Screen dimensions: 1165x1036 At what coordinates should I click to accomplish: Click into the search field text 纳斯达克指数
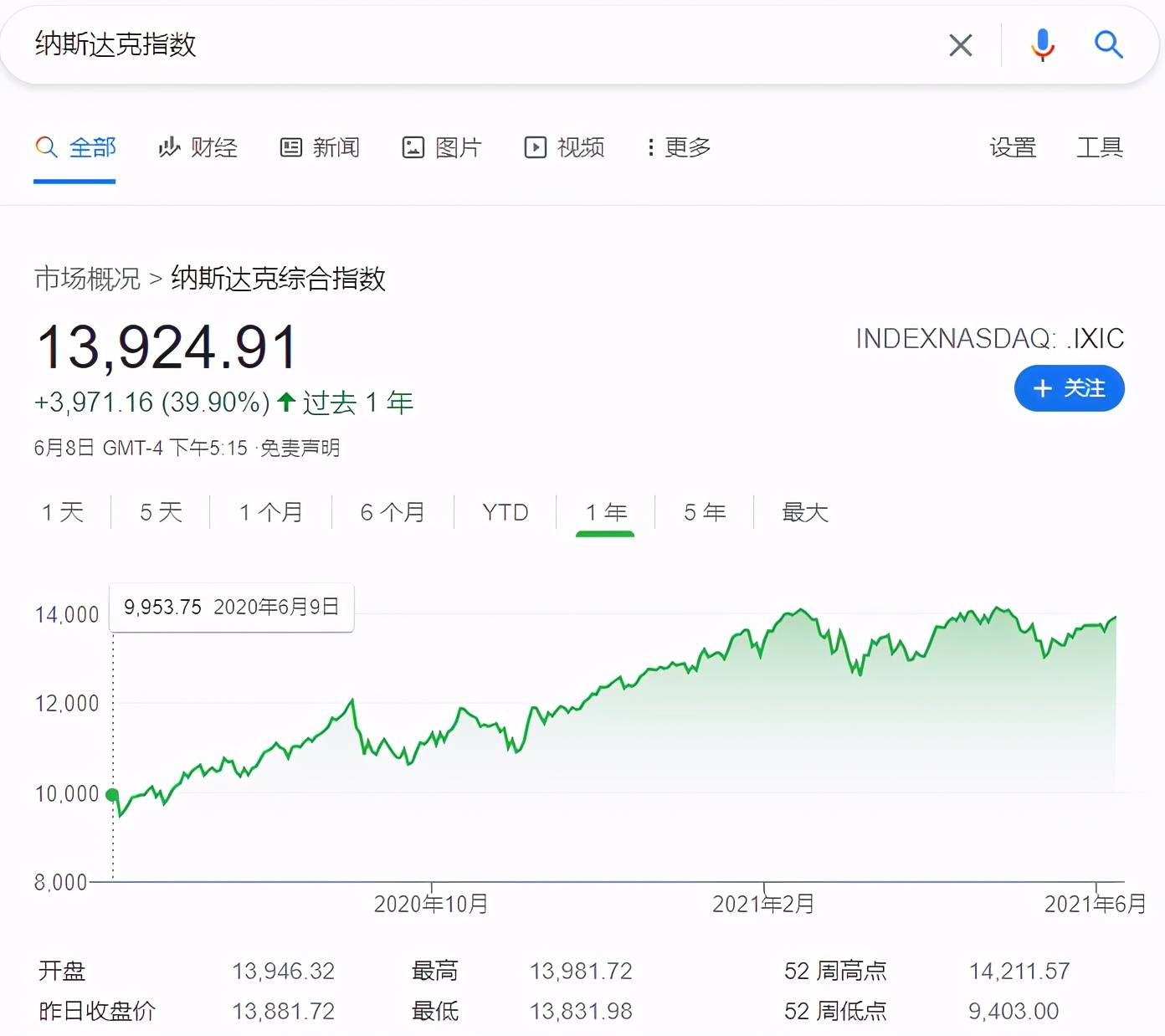tap(115, 44)
